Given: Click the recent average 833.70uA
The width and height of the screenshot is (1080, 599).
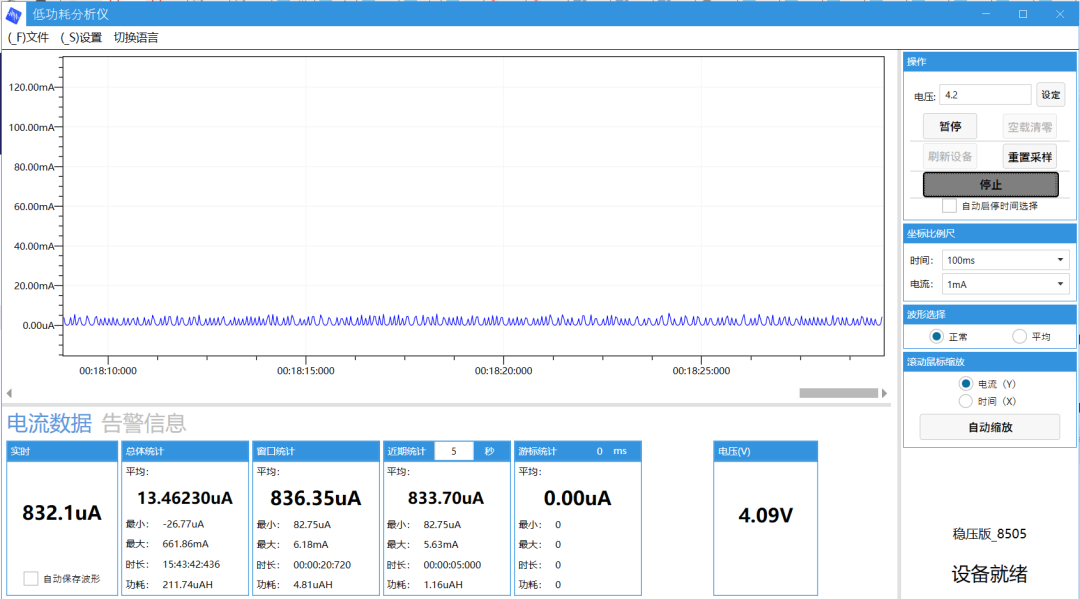Looking at the screenshot, I should (x=446, y=498).
